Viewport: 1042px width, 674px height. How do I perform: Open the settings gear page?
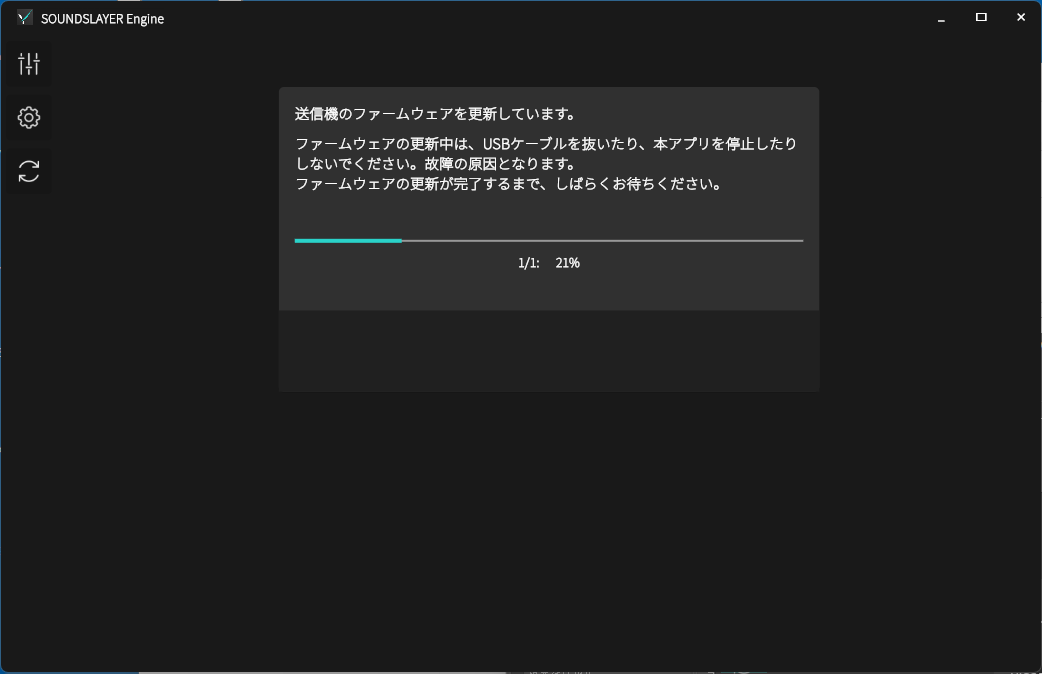(x=29, y=118)
